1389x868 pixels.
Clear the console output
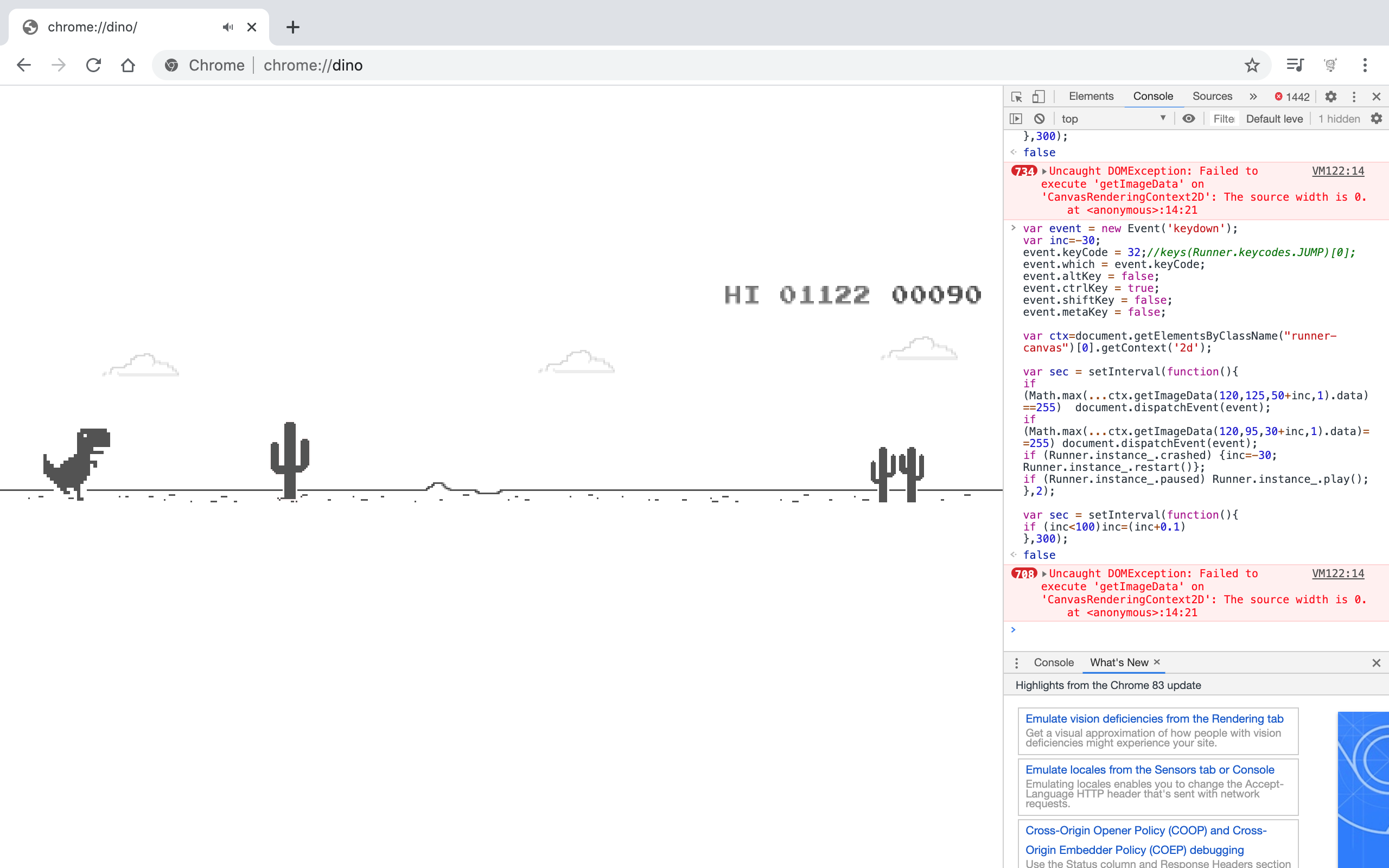(1039, 119)
